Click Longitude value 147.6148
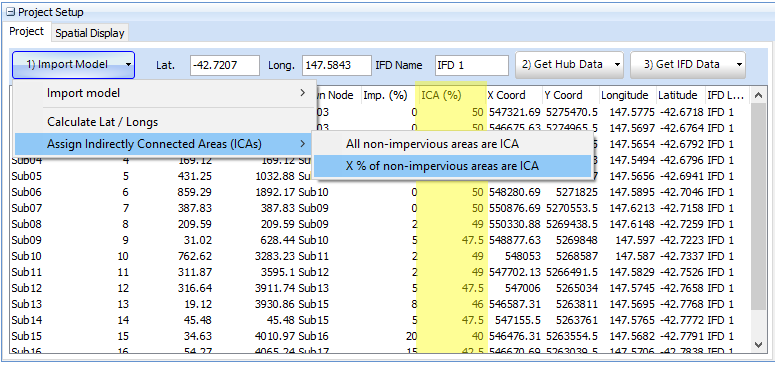The height and width of the screenshot is (365, 775). coord(633,224)
